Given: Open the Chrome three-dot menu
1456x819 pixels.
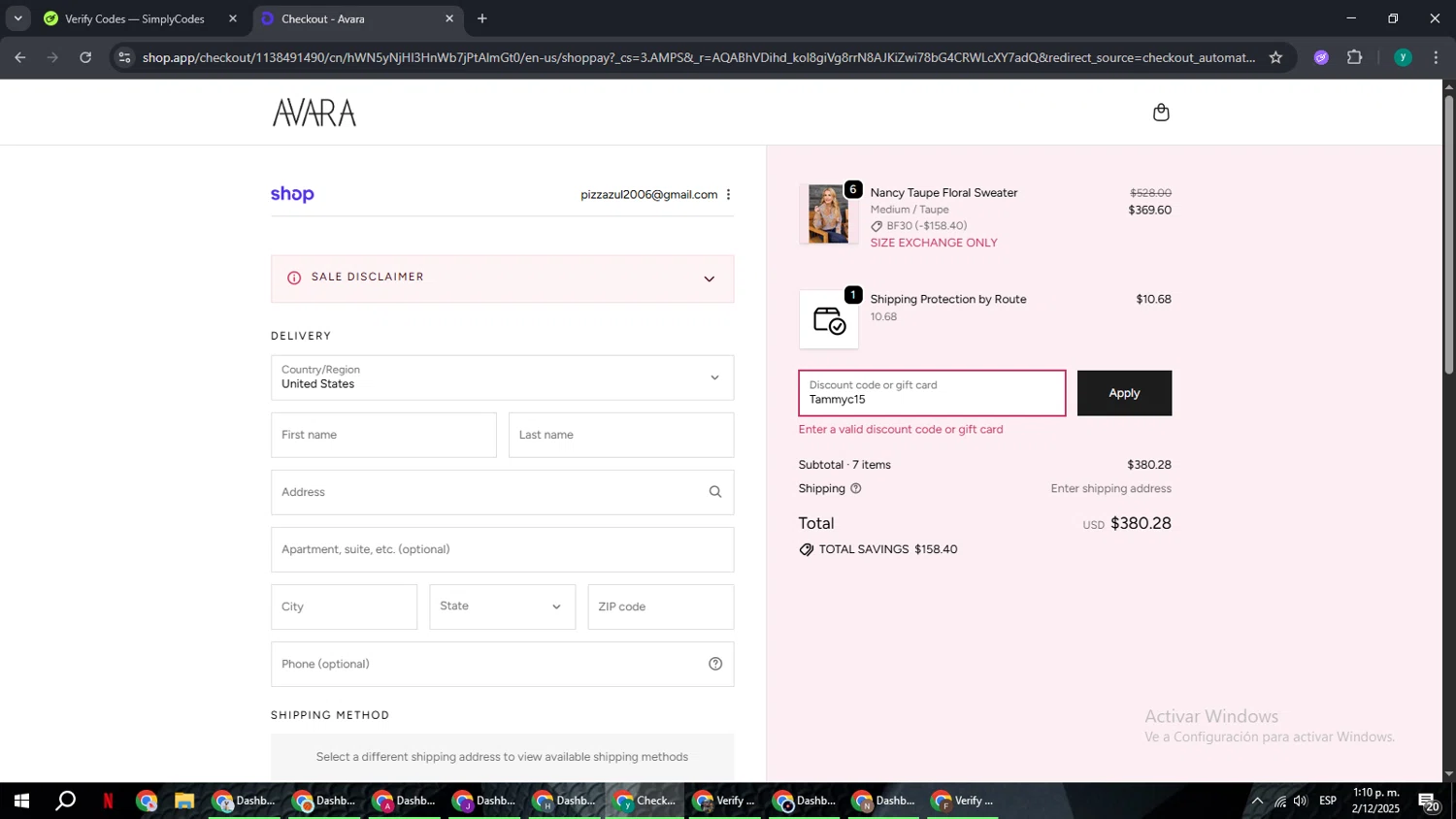Looking at the screenshot, I should (x=1436, y=57).
